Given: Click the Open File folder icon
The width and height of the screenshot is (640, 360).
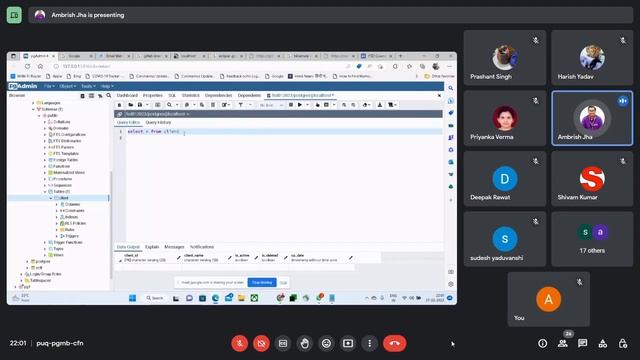Looking at the screenshot, I should [131, 105].
